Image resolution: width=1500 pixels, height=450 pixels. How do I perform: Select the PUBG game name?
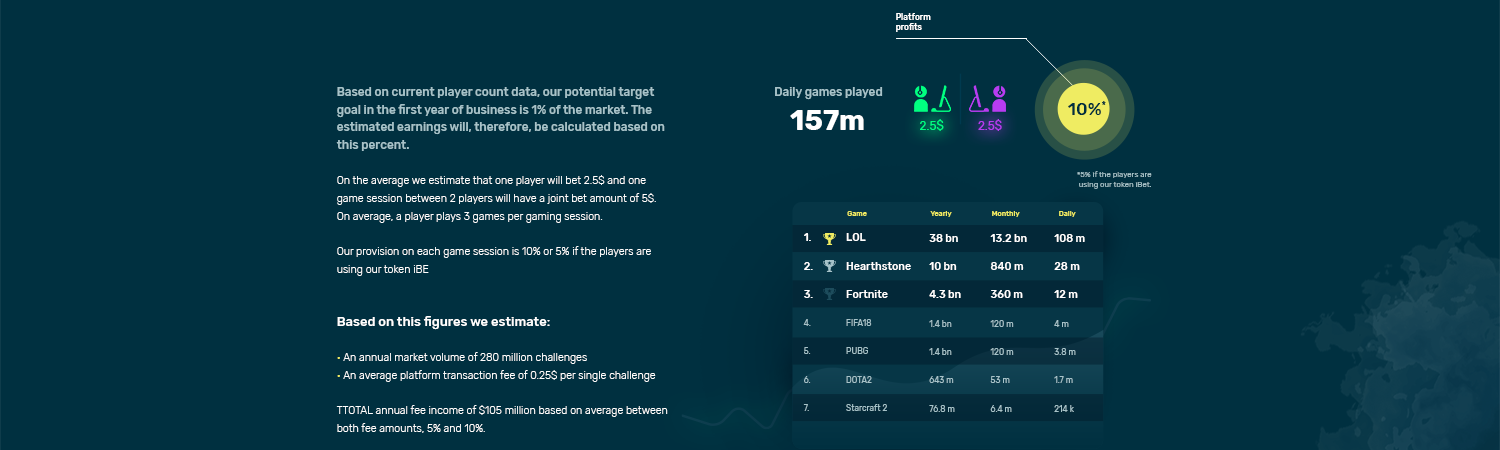pyautogui.click(x=856, y=352)
